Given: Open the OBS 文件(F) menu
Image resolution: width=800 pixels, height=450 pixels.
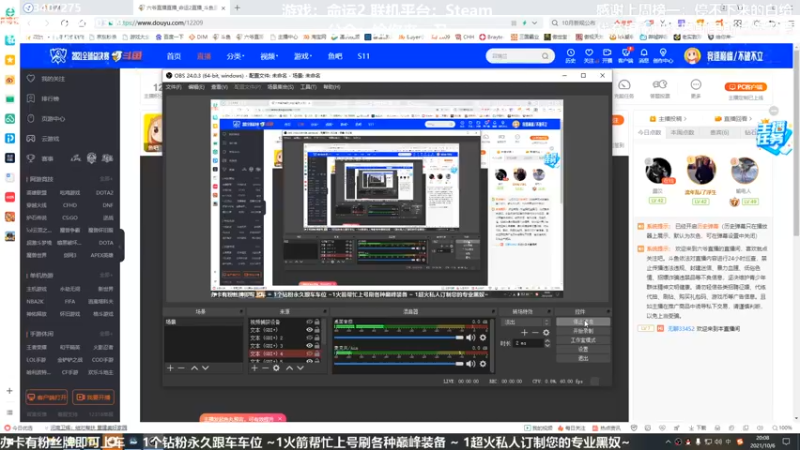Looking at the screenshot, I should point(173,87).
